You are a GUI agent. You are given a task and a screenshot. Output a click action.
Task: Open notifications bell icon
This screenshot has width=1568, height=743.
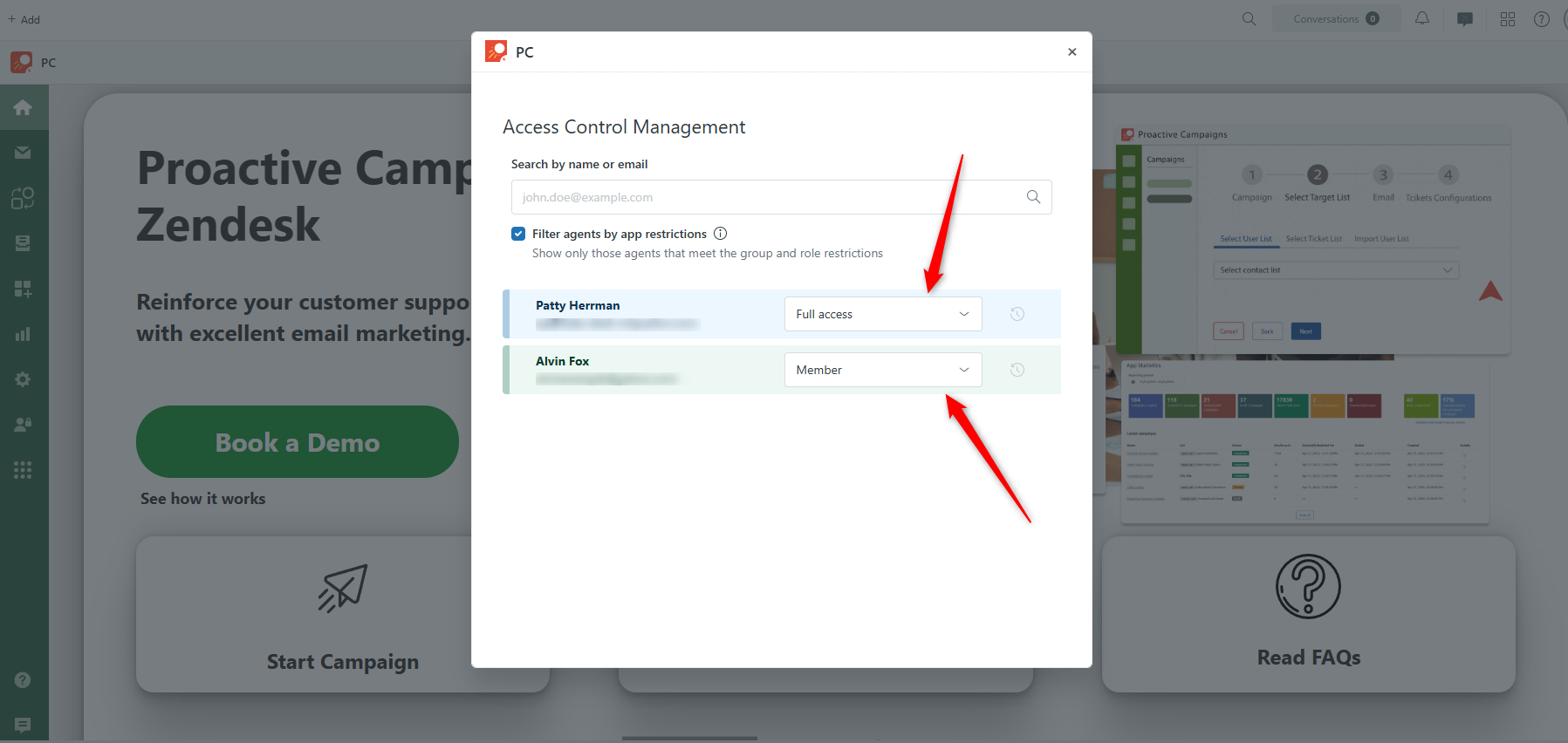click(1422, 18)
